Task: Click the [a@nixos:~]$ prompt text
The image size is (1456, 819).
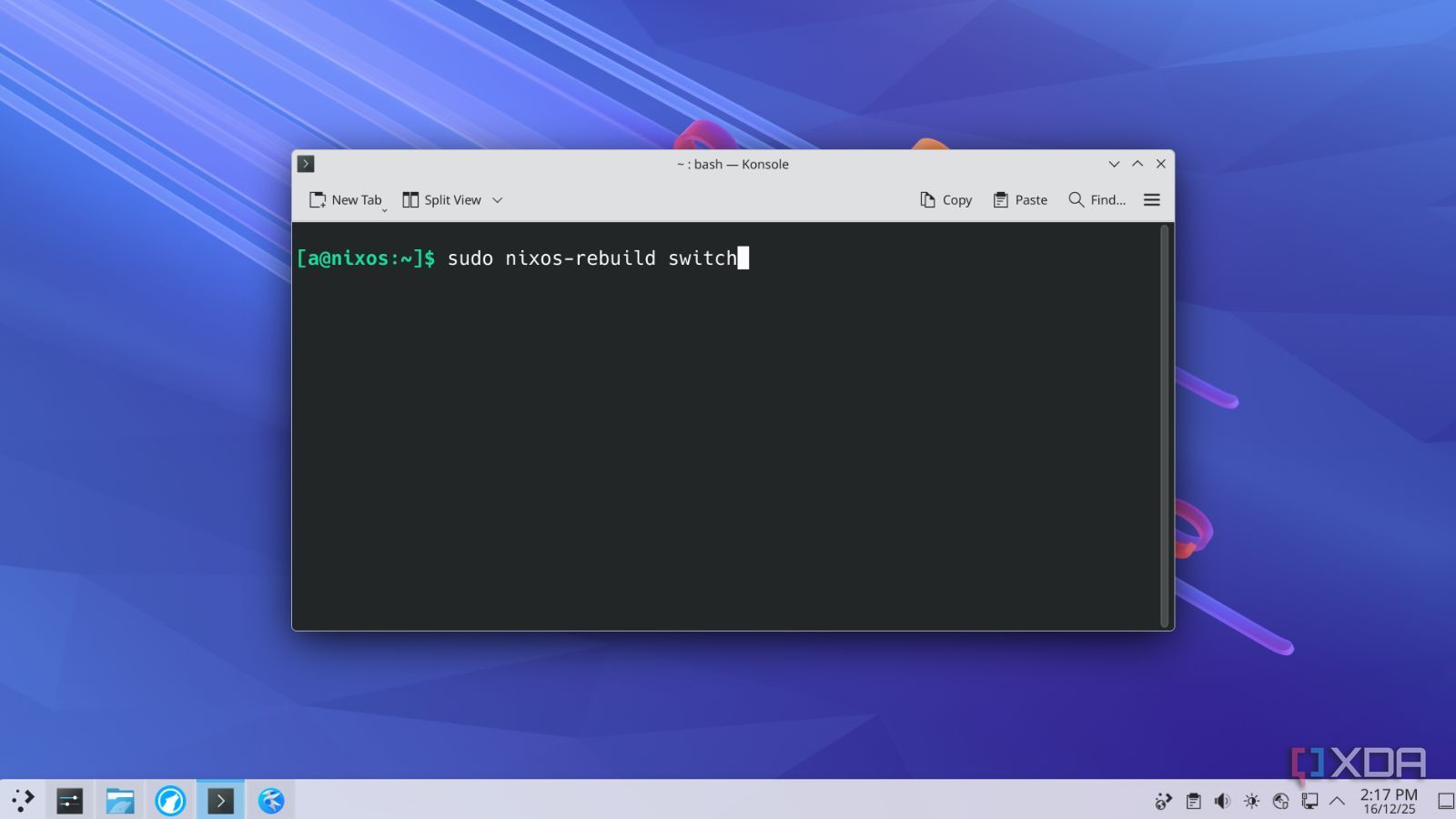Action: tap(366, 258)
